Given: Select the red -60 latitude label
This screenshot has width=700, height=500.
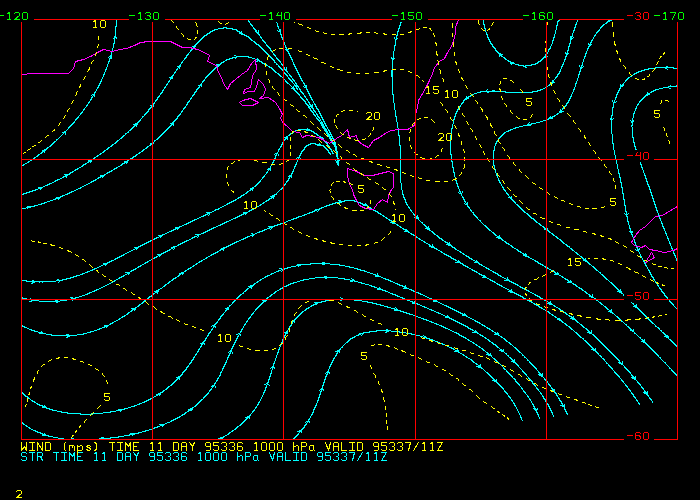Looking at the screenshot, I should [637, 436].
